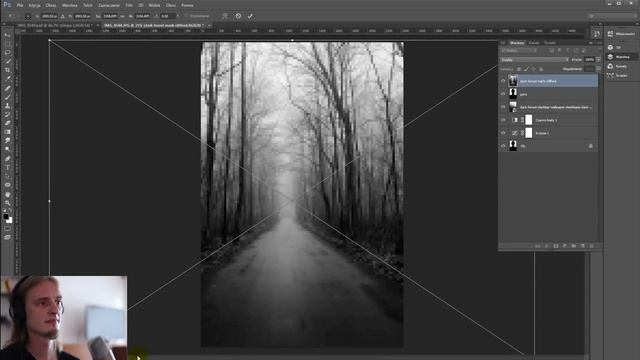This screenshot has width=640, height=360.
Task: Select the Eraser tool
Action: point(7,123)
